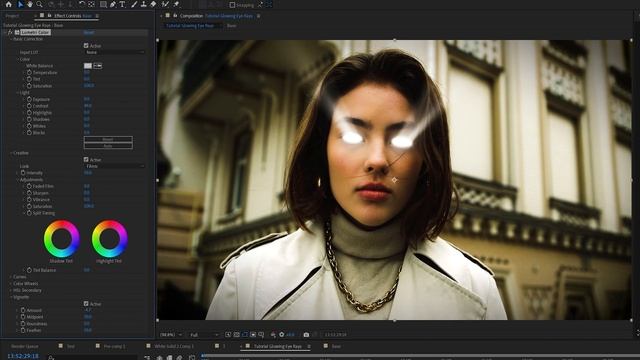Expand the HSL Secondary section

tap(11, 290)
